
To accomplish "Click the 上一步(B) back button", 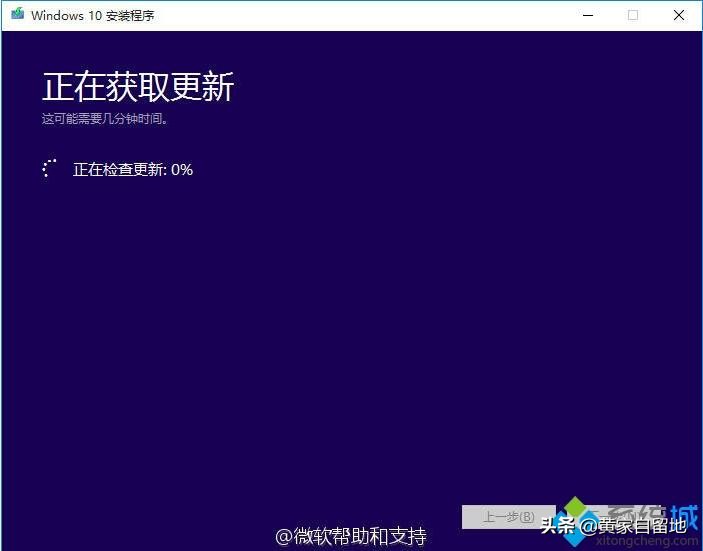I will coord(508,517).
